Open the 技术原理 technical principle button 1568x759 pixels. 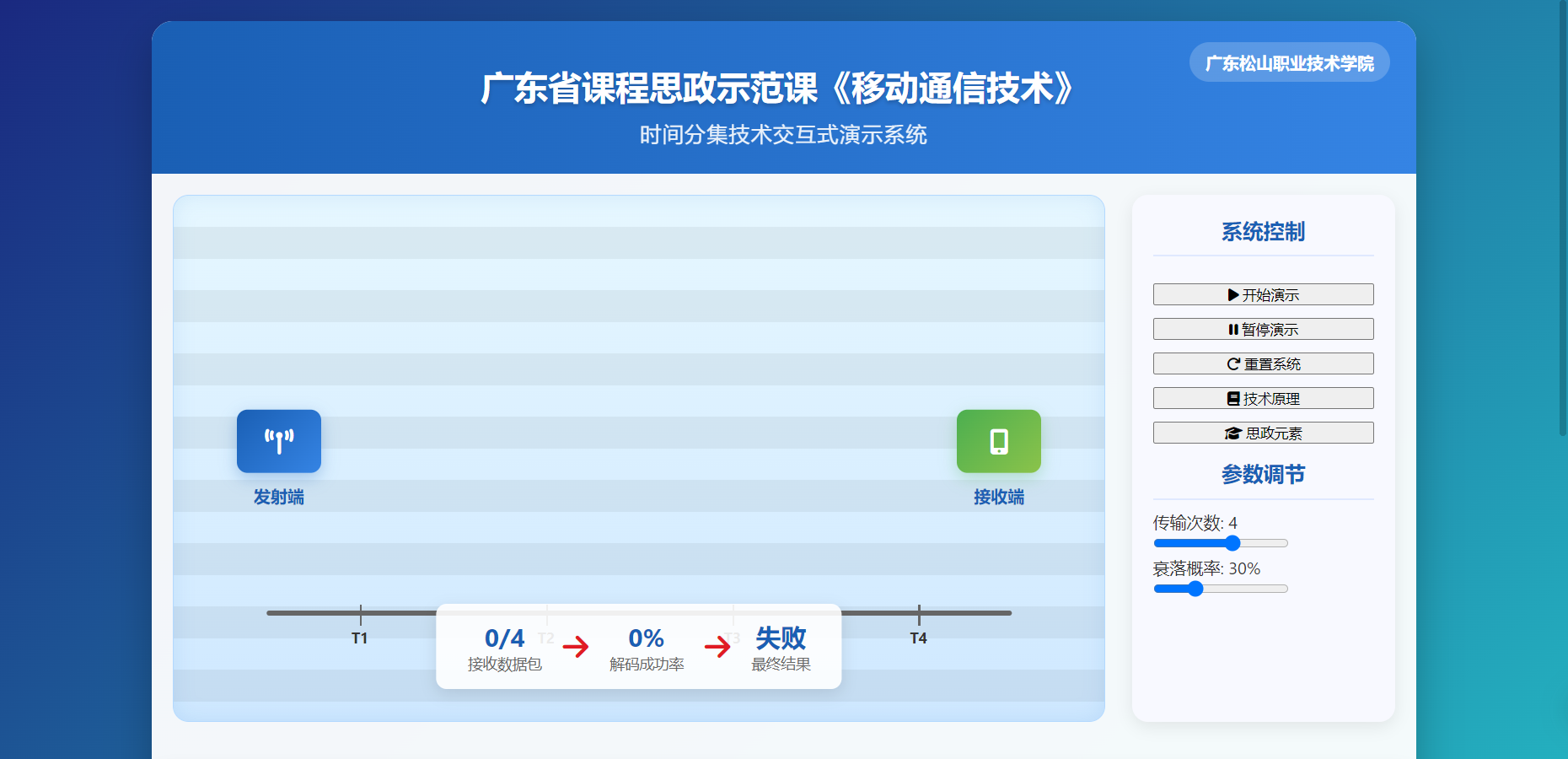pos(1263,398)
